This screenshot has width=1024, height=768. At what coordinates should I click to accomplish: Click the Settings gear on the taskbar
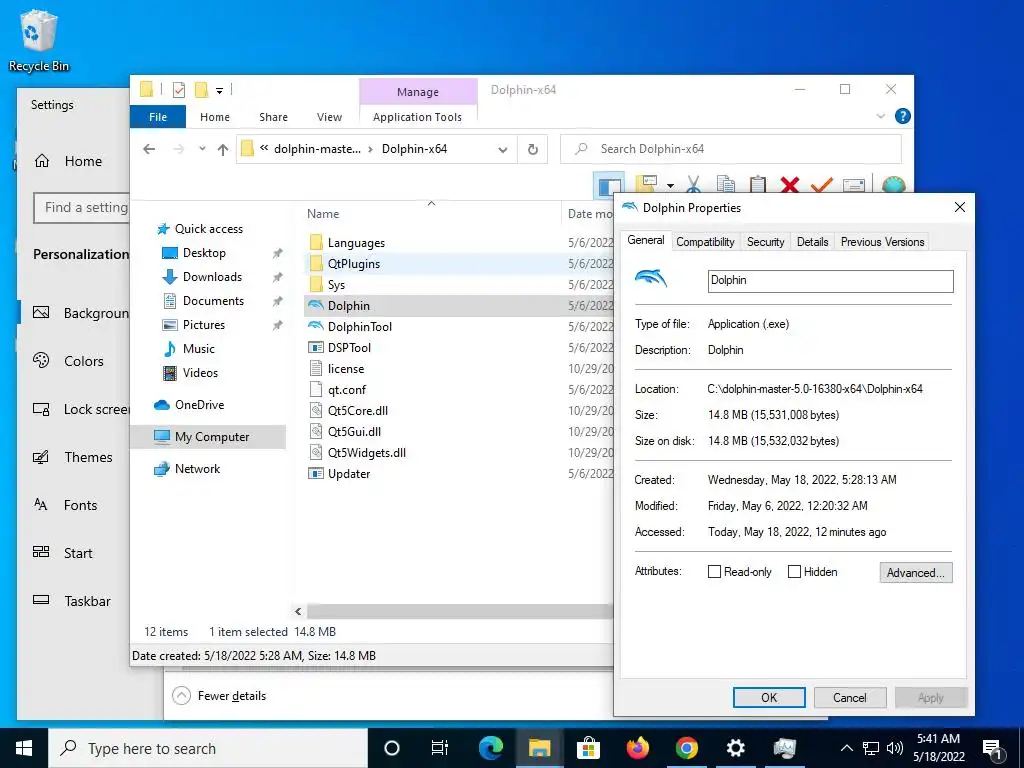coord(735,748)
